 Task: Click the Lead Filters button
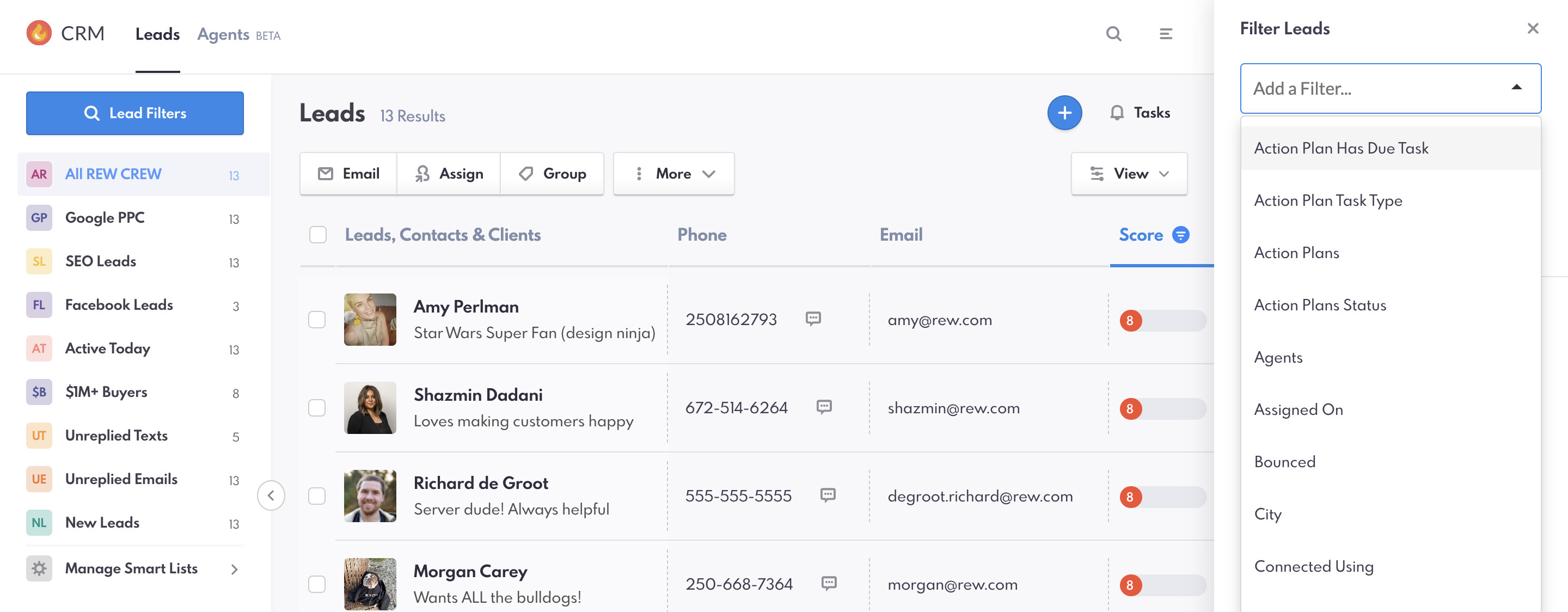134,113
